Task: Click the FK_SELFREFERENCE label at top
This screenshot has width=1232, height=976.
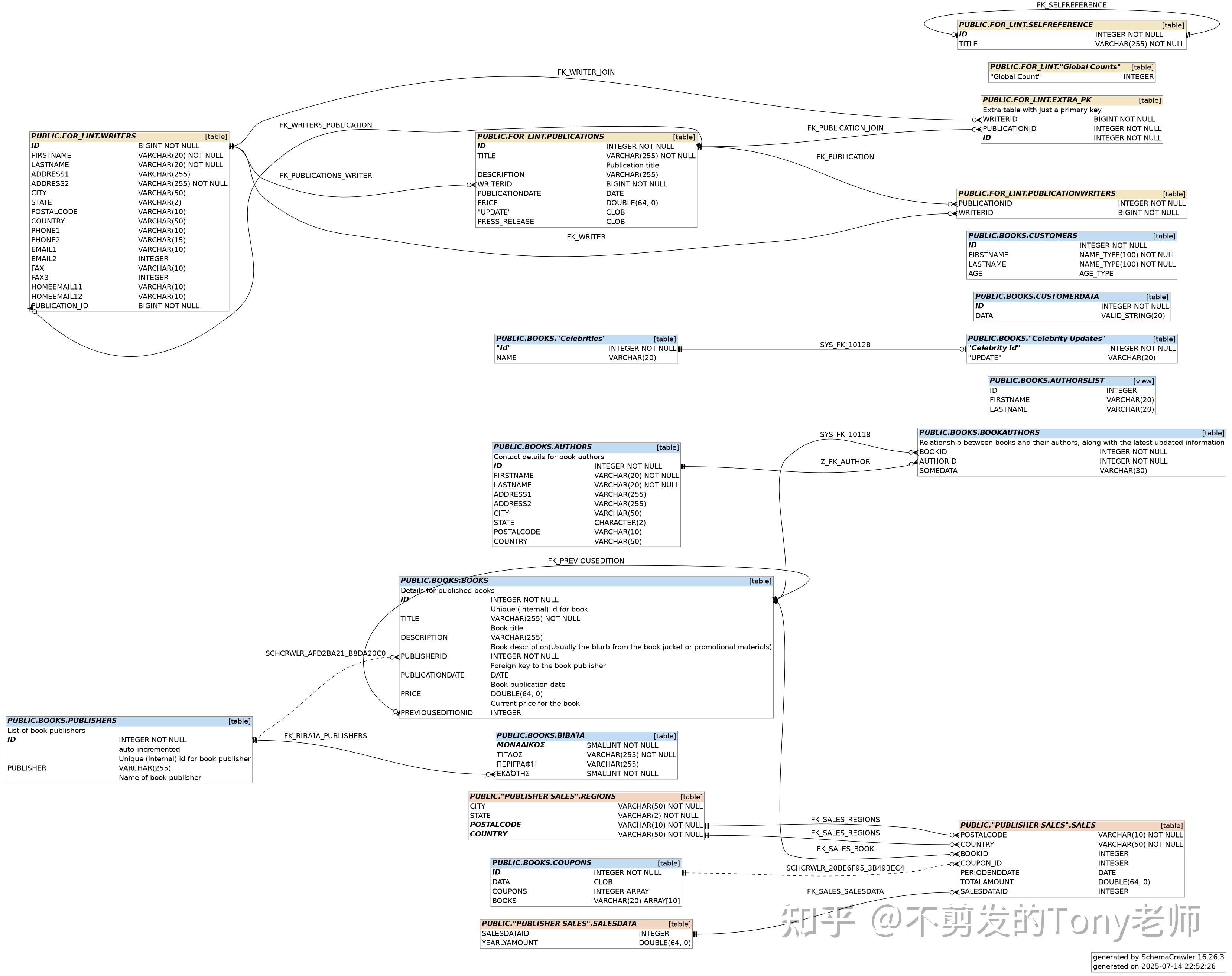Action: (1072, 5)
